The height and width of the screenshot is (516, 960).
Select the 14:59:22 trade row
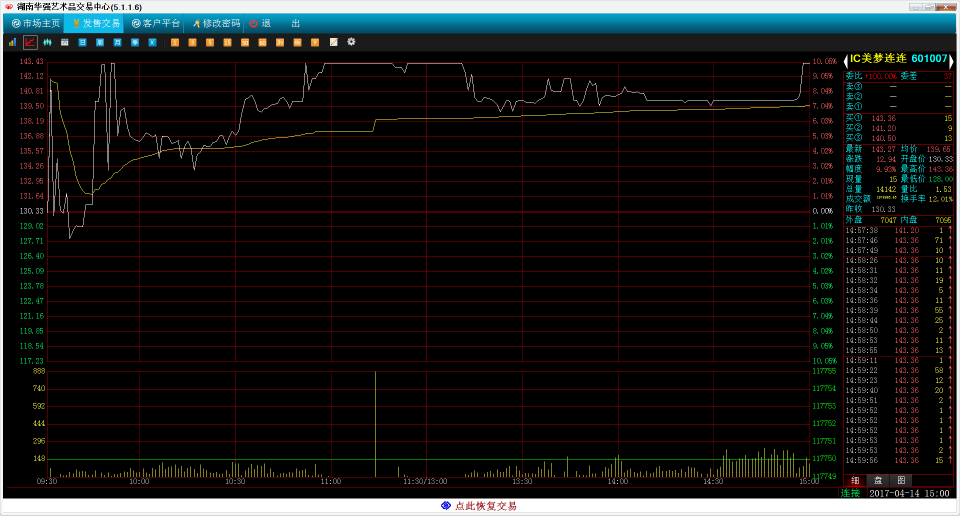coord(899,370)
